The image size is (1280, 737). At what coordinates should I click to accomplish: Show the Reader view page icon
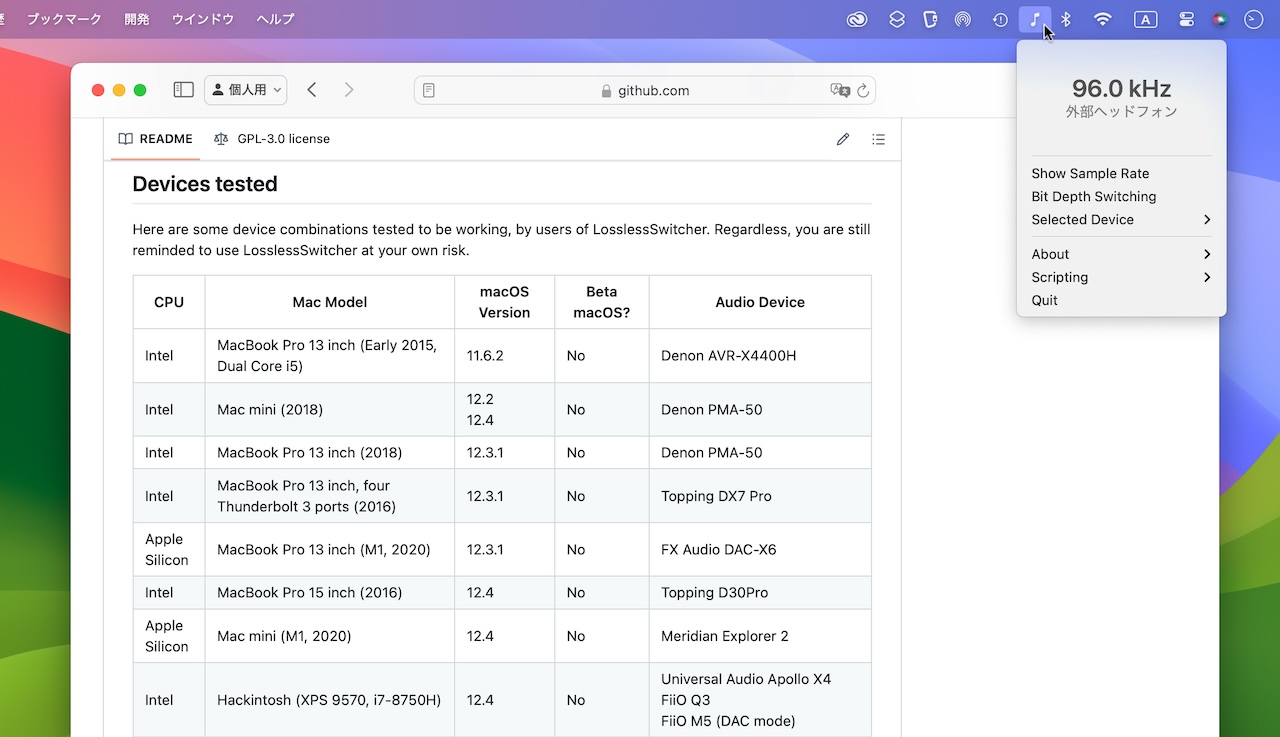point(429,90)
